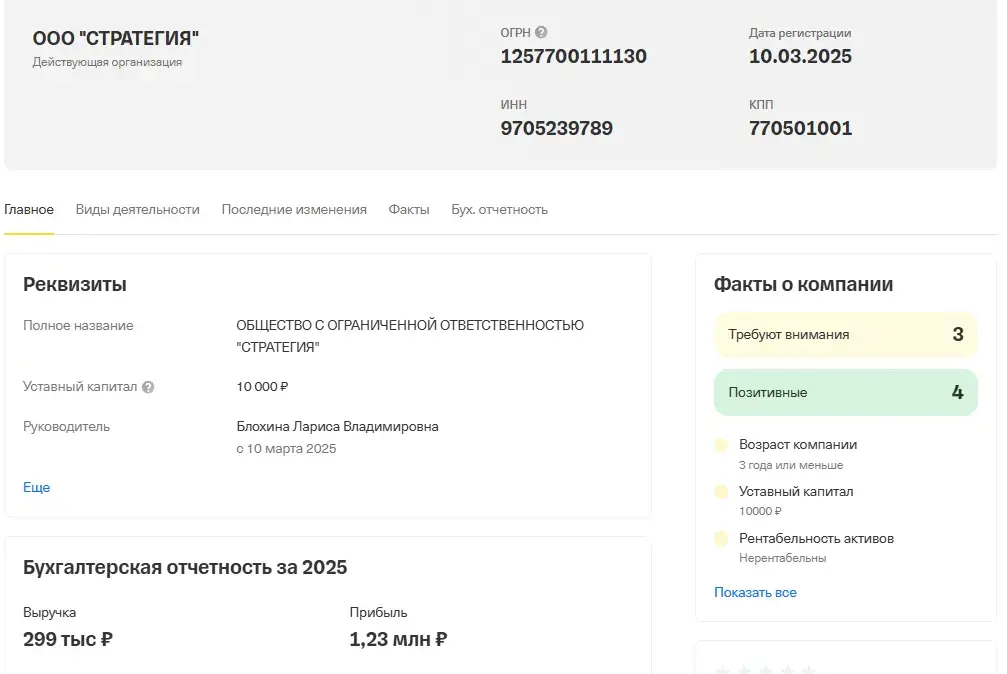Open the ОГРН help question-mark icon
This screenshot has width=1007, height=674.
click(x=541, y=32)
